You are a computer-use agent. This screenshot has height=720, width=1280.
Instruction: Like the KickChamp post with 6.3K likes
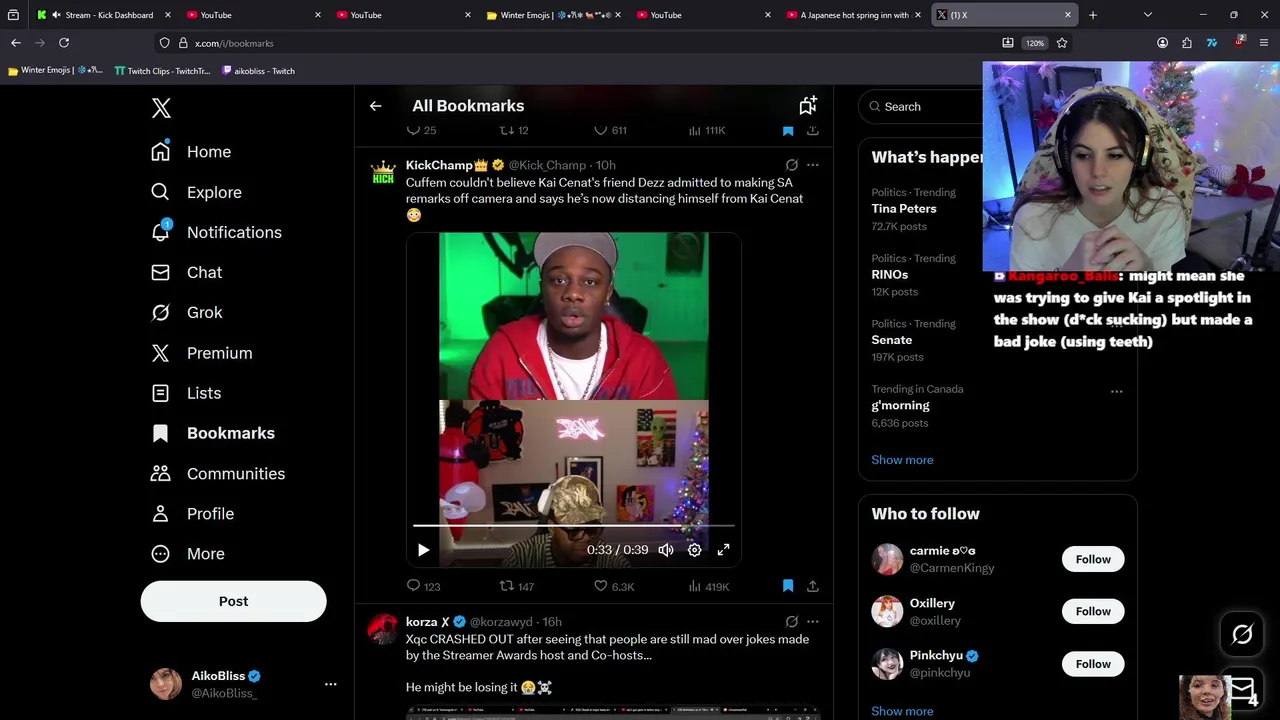pyautogui.click(x=613, y=586)
